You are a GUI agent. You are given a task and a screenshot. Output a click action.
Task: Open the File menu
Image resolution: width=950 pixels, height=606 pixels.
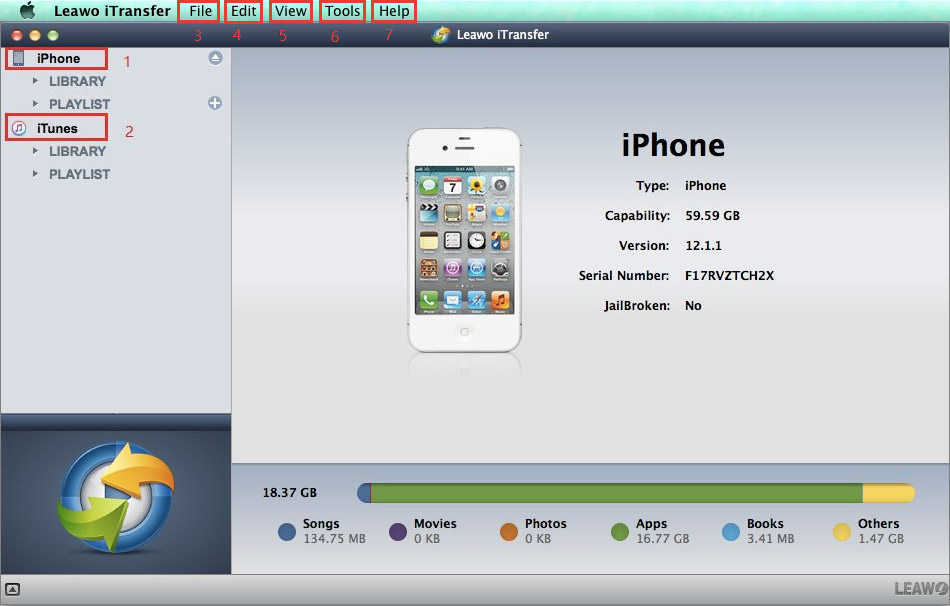click(200, 12)
